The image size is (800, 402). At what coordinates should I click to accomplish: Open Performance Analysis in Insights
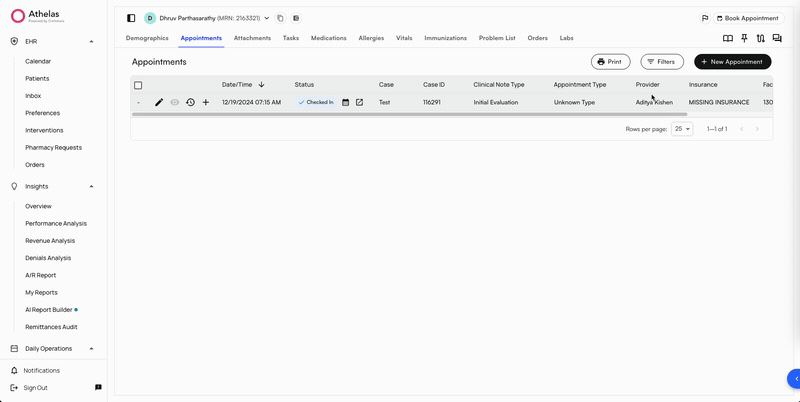tap(56, 223)
